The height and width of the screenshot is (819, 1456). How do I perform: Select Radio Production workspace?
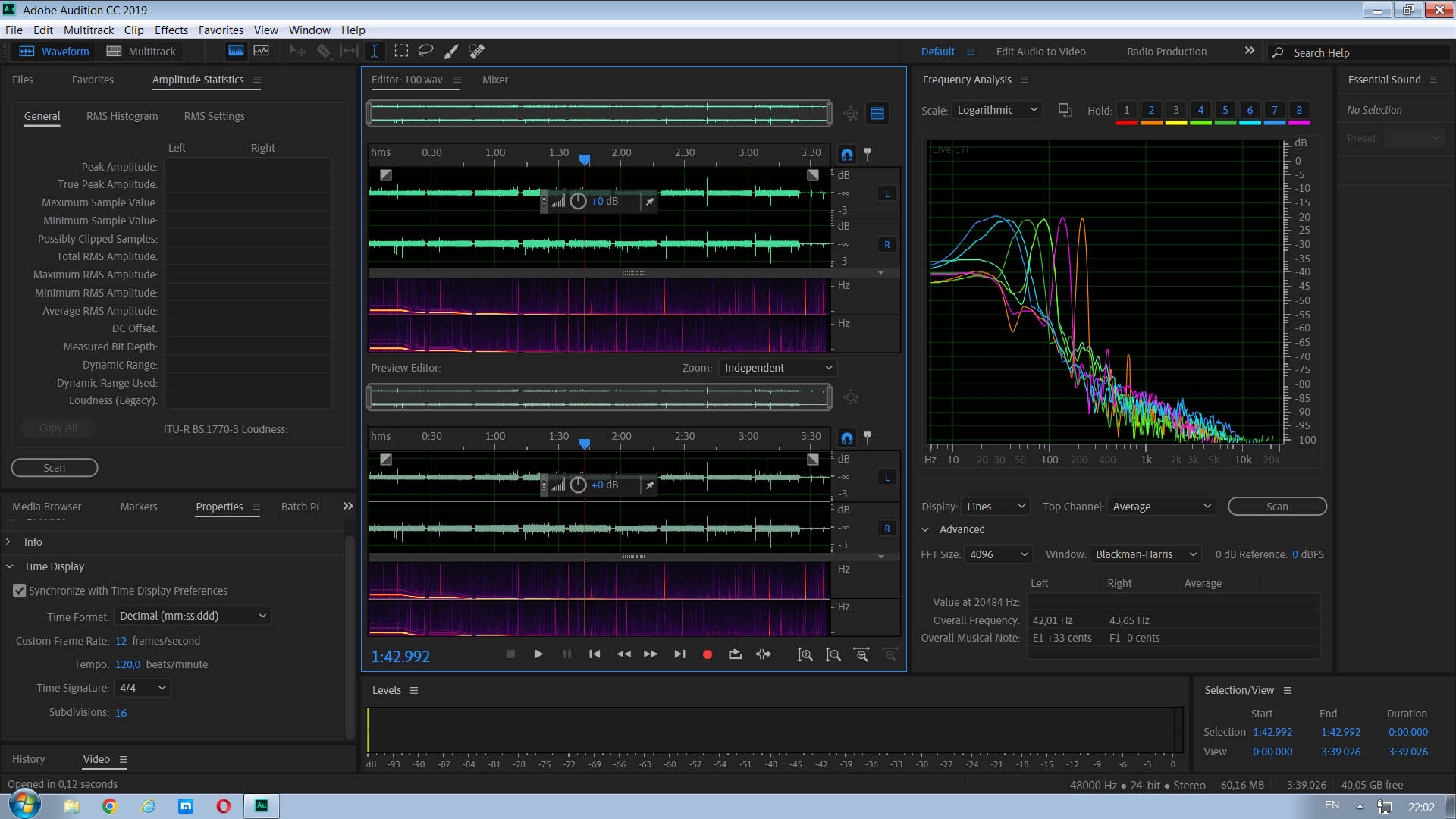pos(1166,52)
